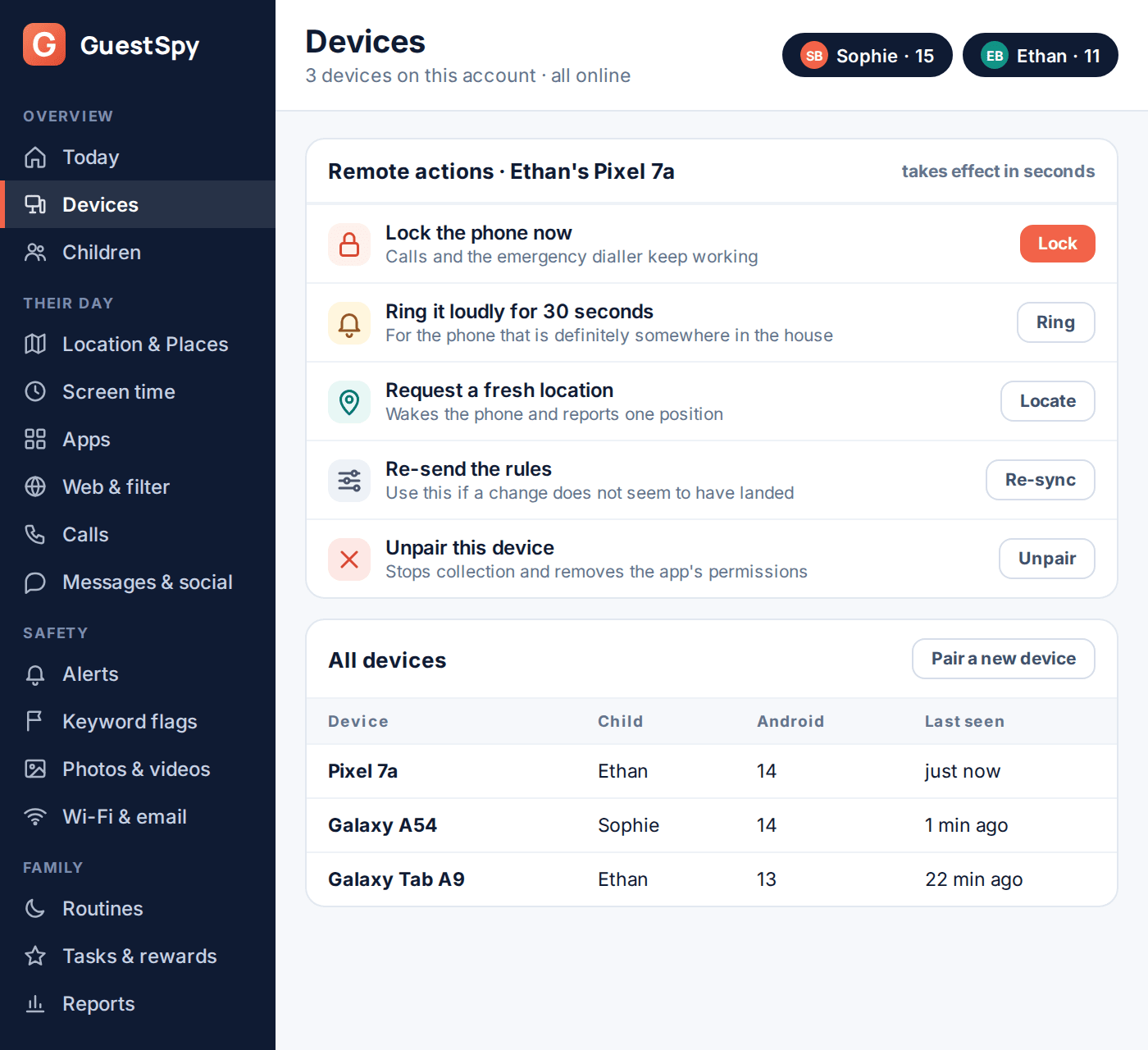The width and height of the screenshot is (1148, 1050).
Task: Go to Tasks & rewards
Action: [x=138, y=956]
